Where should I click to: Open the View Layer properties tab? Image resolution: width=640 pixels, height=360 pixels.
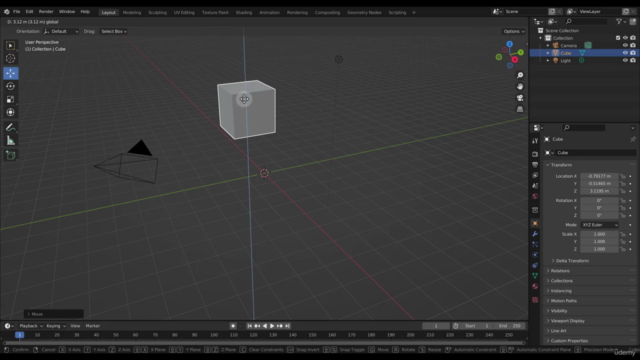(x=535, y=175)
